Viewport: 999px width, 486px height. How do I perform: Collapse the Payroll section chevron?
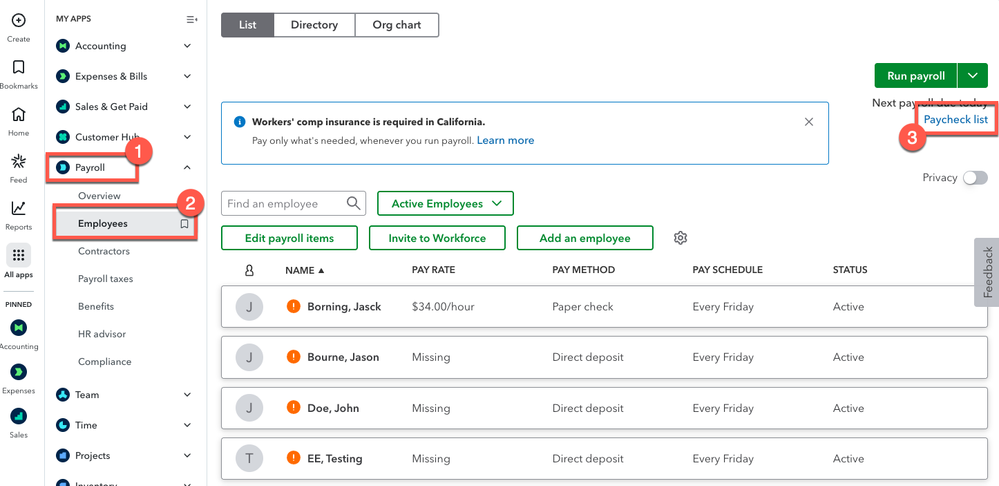pyautogui.click(x=187, y=168)
